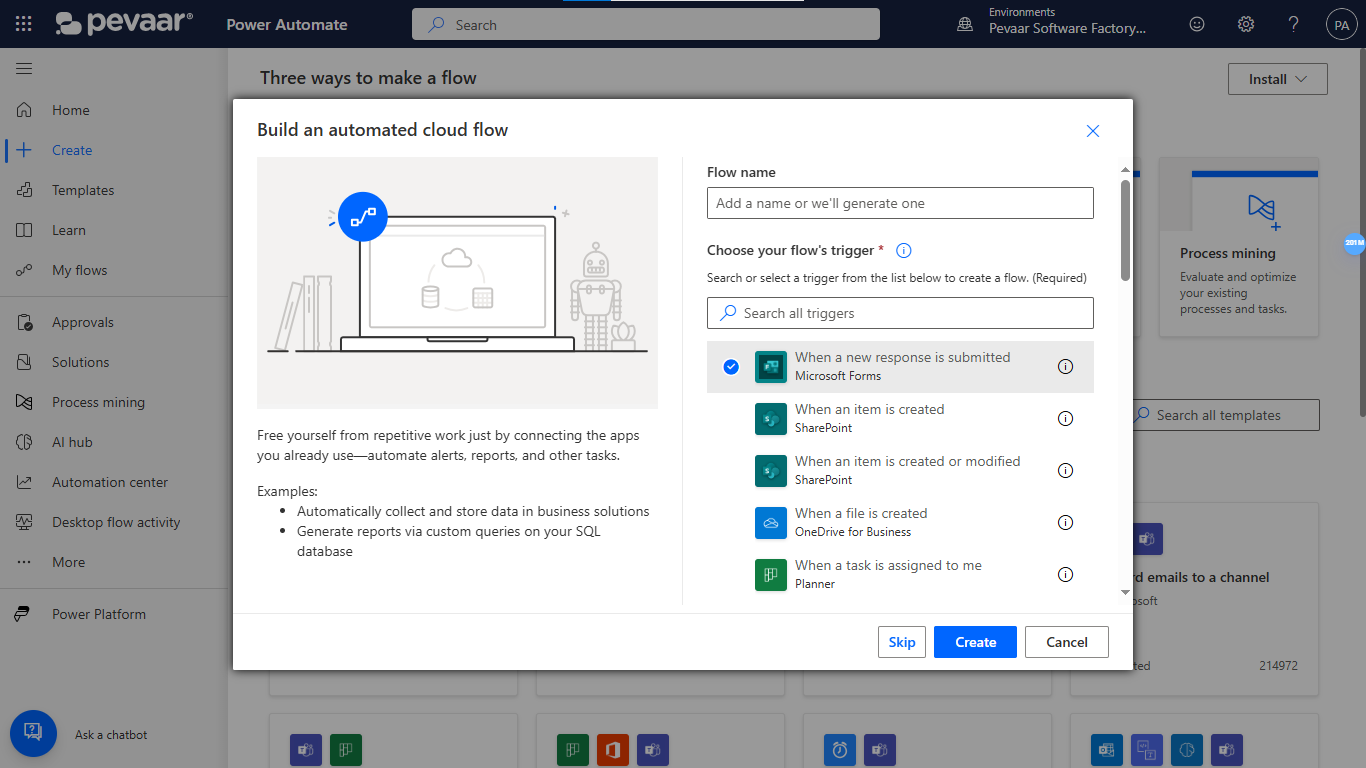Deselect the checked Microsoft Forms trigger radio
Screen dimensions: 1366x768
tap(731, 367)
